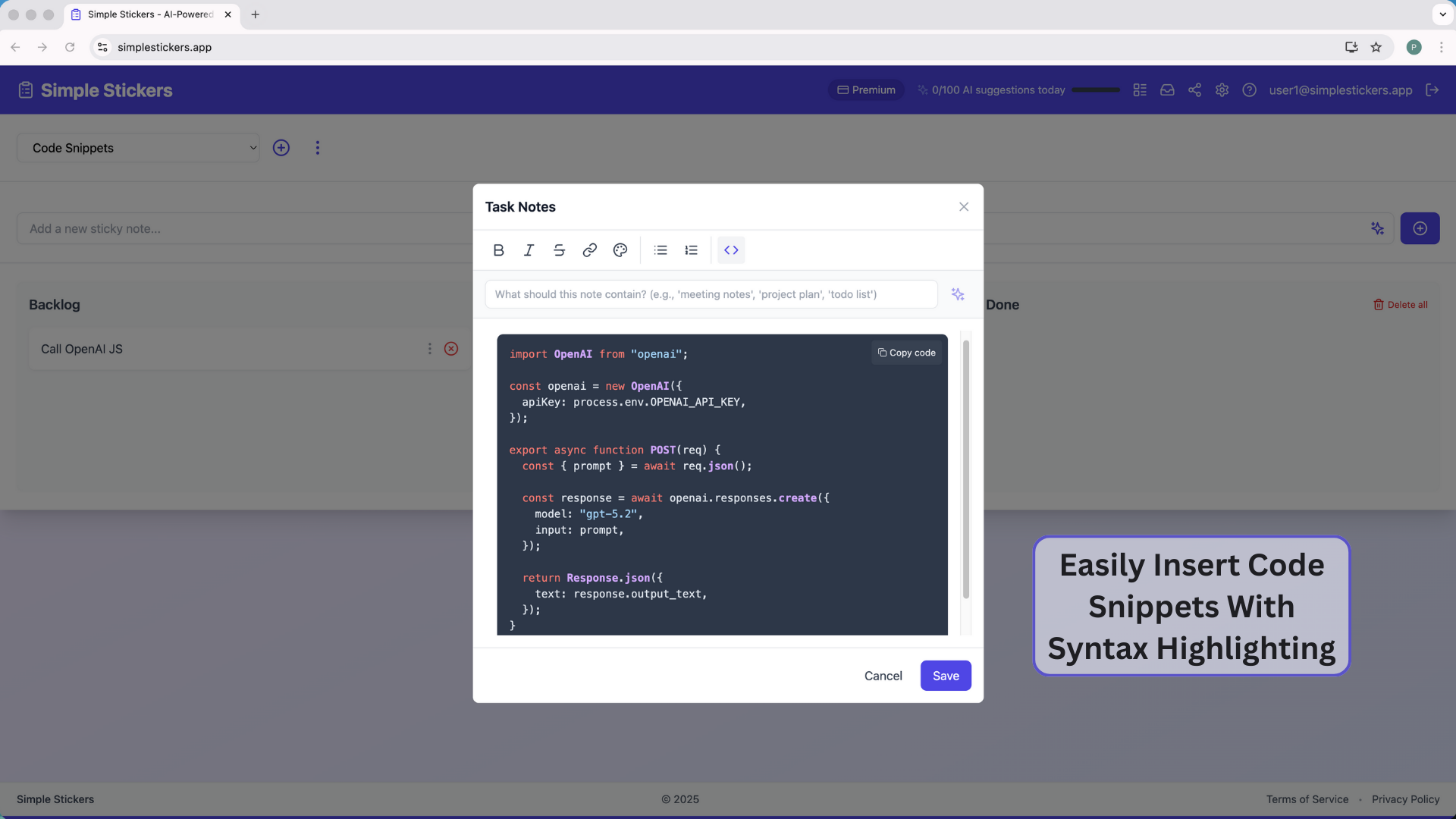Apply strikethrough formatting

(559, 250)
